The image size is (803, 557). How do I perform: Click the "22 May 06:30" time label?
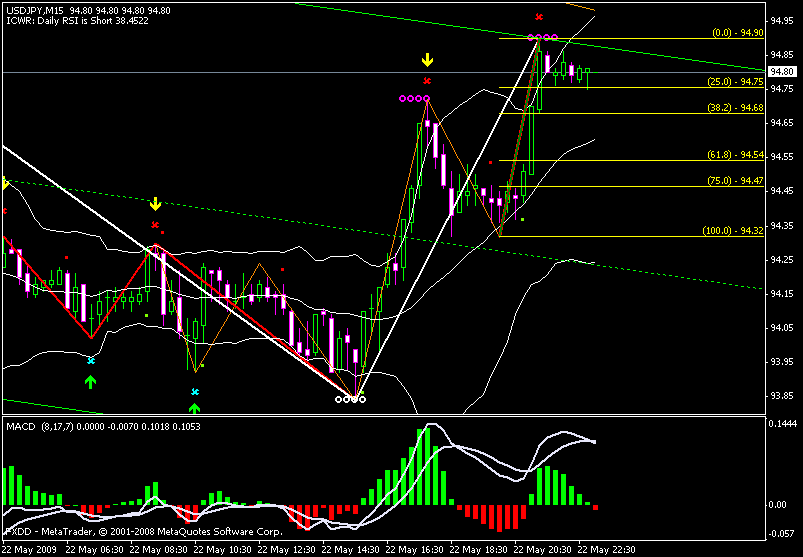94,548
